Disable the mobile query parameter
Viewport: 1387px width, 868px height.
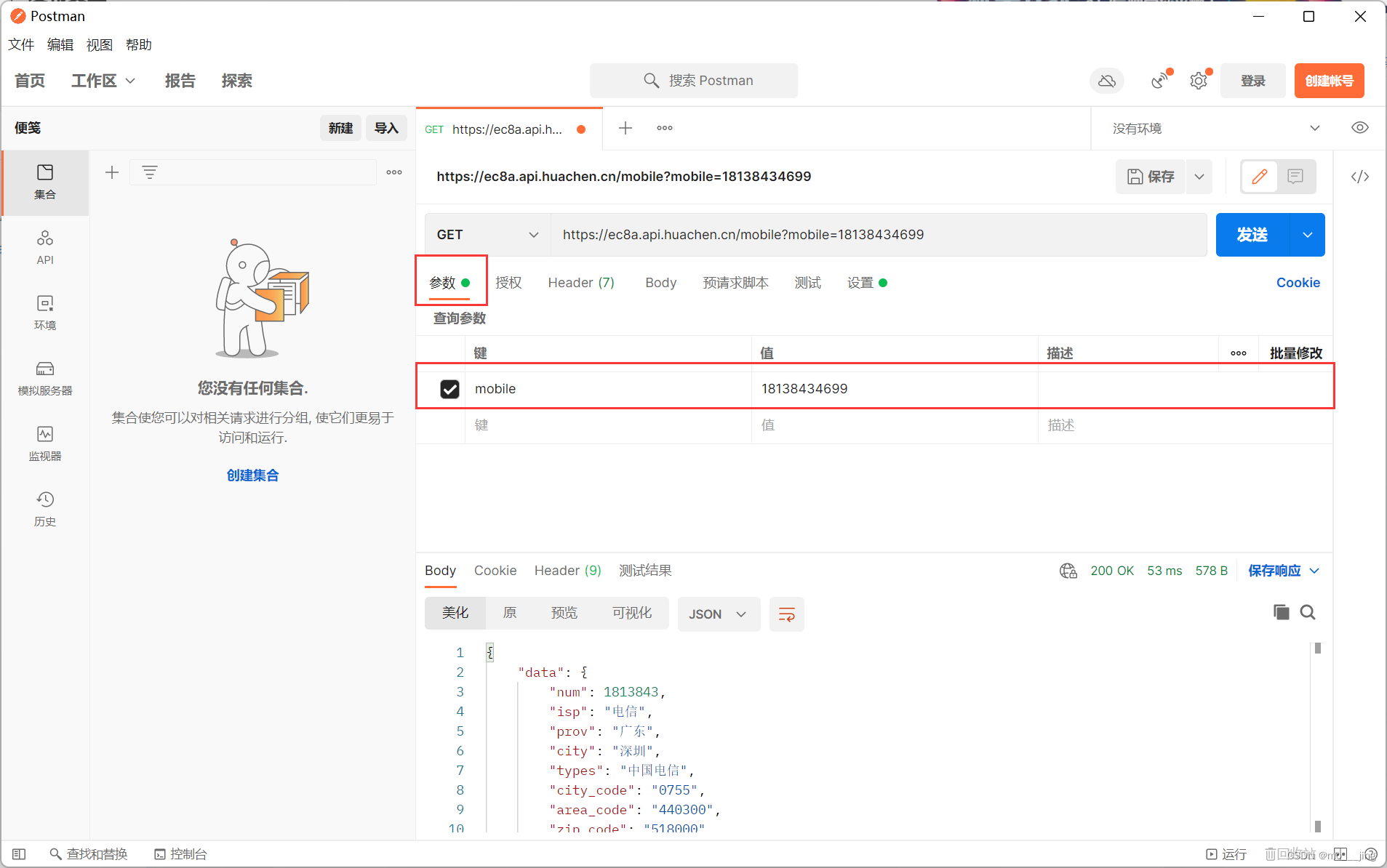pos(449,388)
